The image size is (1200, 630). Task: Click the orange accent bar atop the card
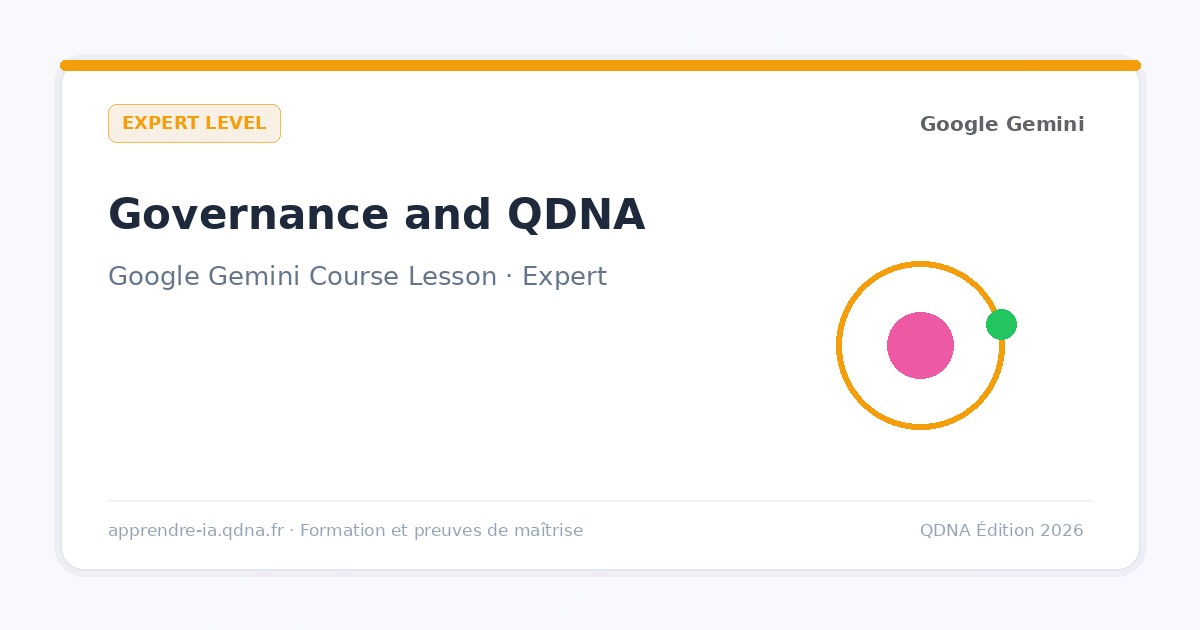coord(600,65)
